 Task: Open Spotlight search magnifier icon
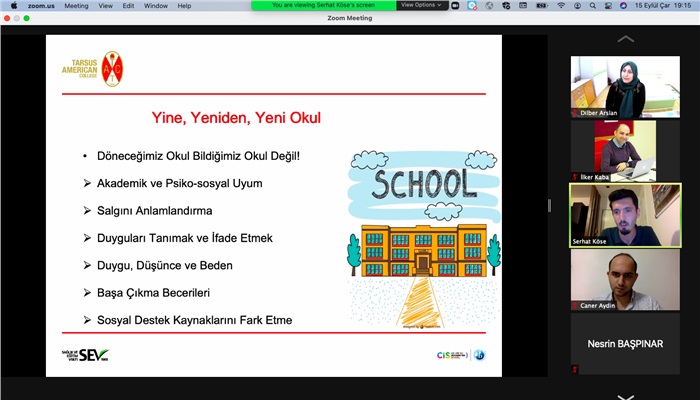pyautogui.click(x=592, y=5)
